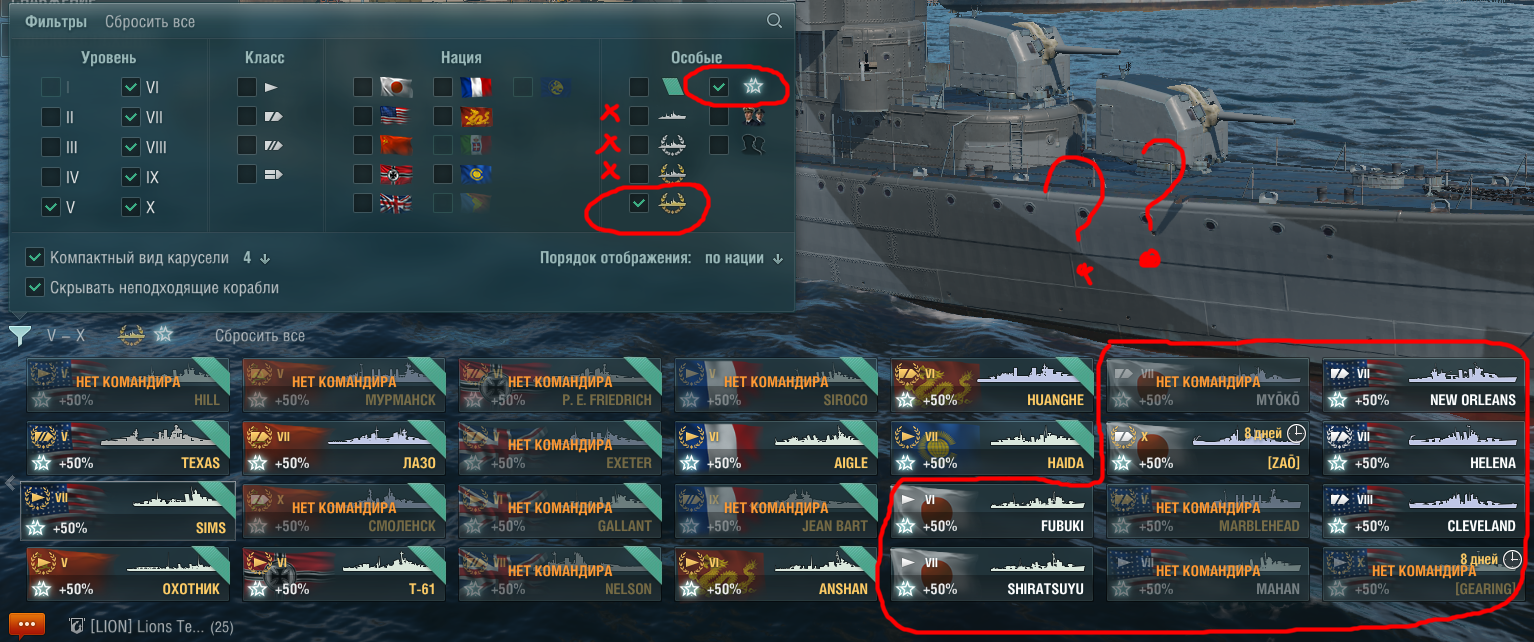Open the red chat bubble button

click(26, 626)
